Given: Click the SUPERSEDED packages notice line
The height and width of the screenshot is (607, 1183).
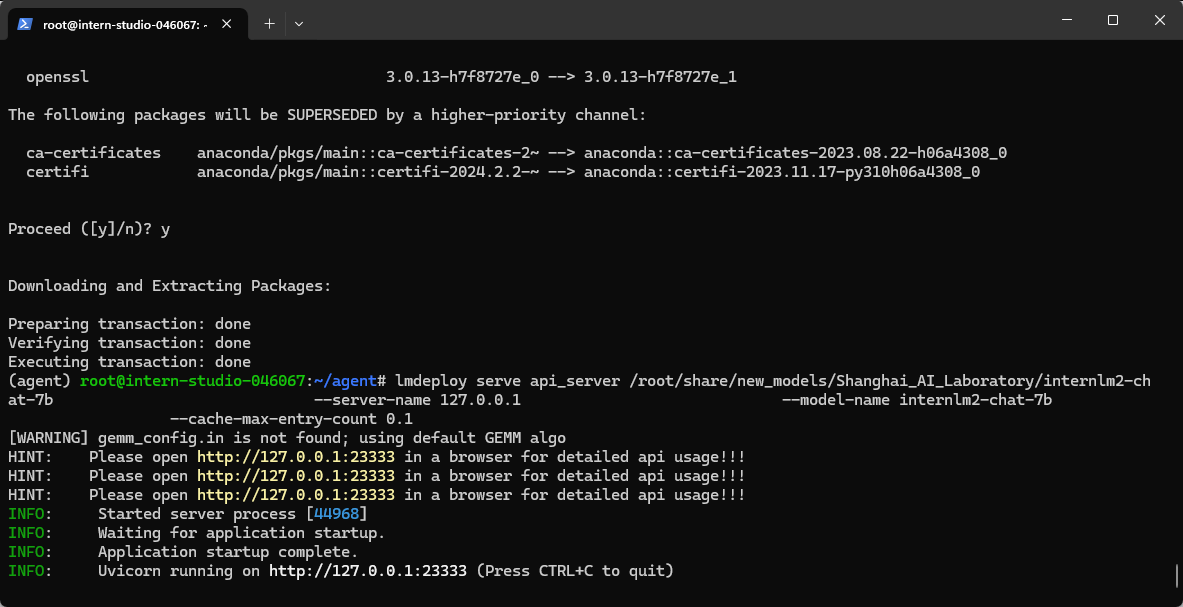Looking at the screenshot, I should point(327,115).
